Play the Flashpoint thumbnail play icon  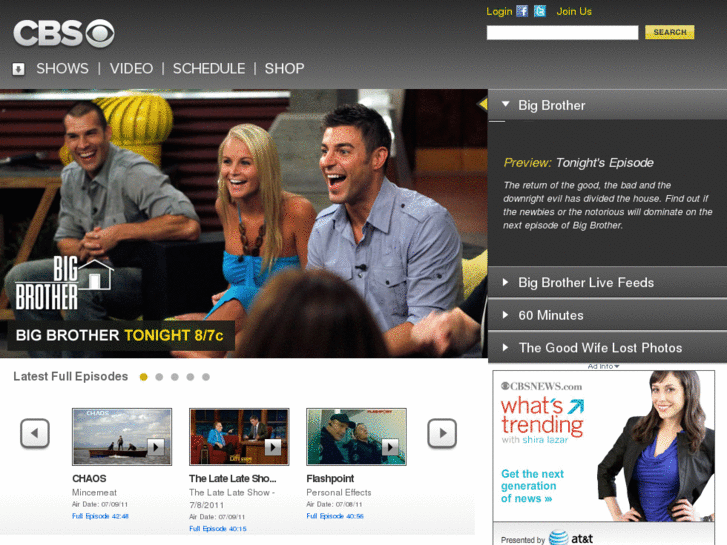(x=390, y=447)
